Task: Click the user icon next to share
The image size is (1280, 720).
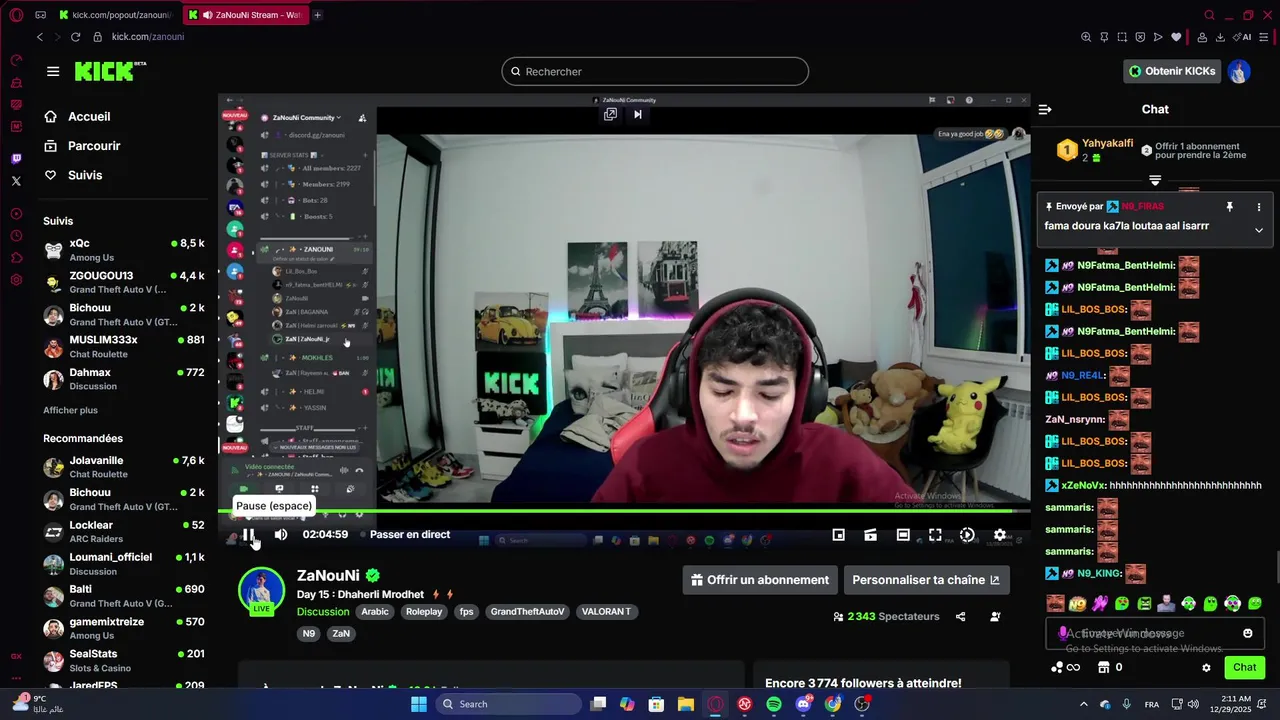Action: 995,617
